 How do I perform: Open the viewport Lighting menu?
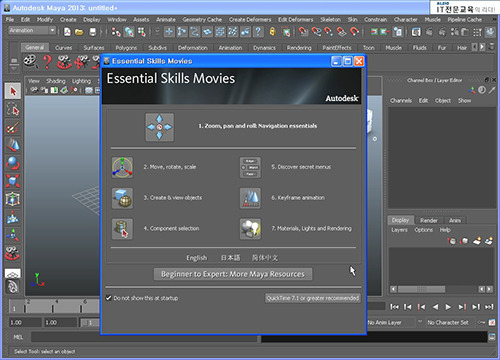point(81,81)
